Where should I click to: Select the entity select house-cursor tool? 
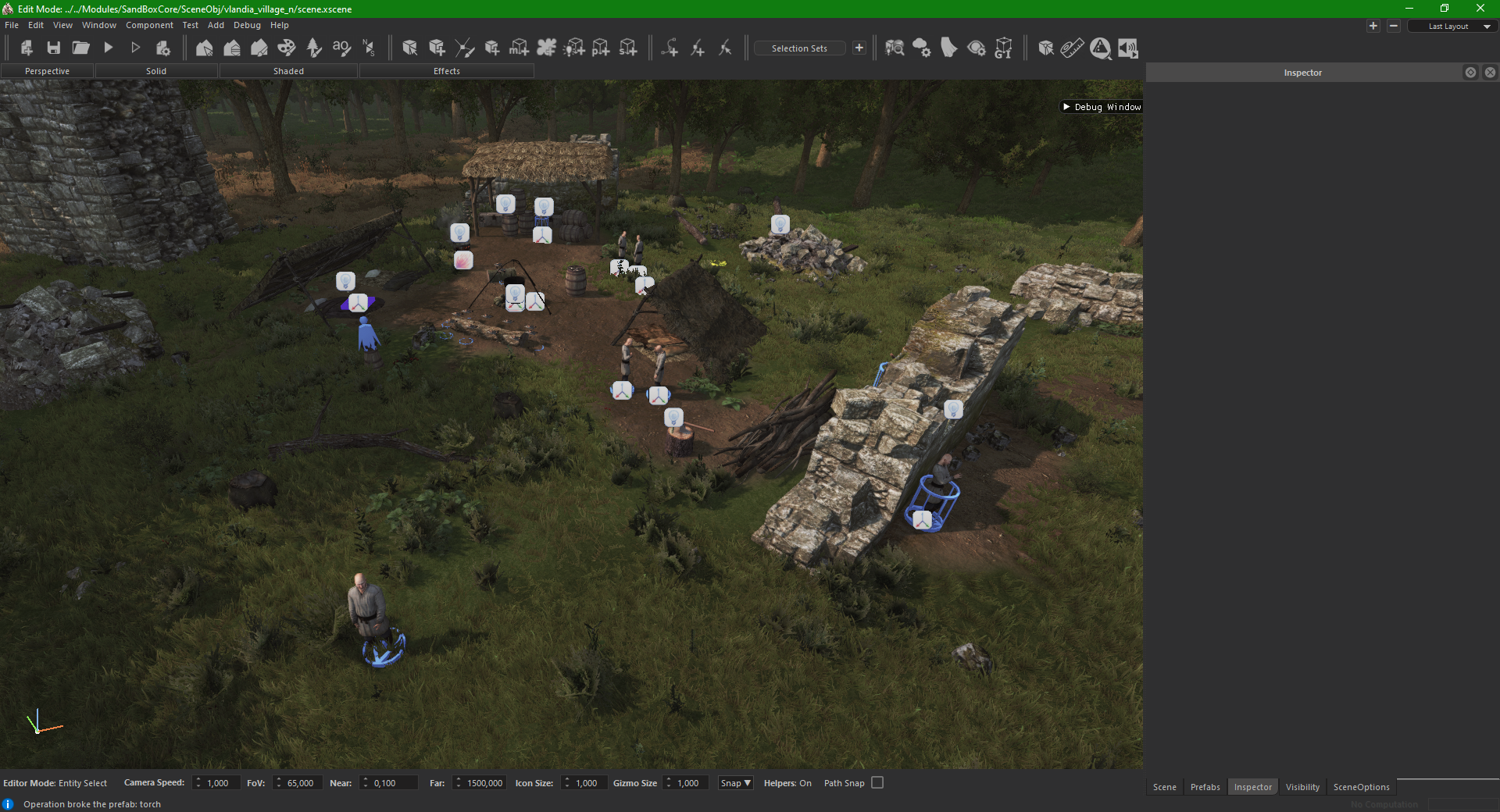205,48
